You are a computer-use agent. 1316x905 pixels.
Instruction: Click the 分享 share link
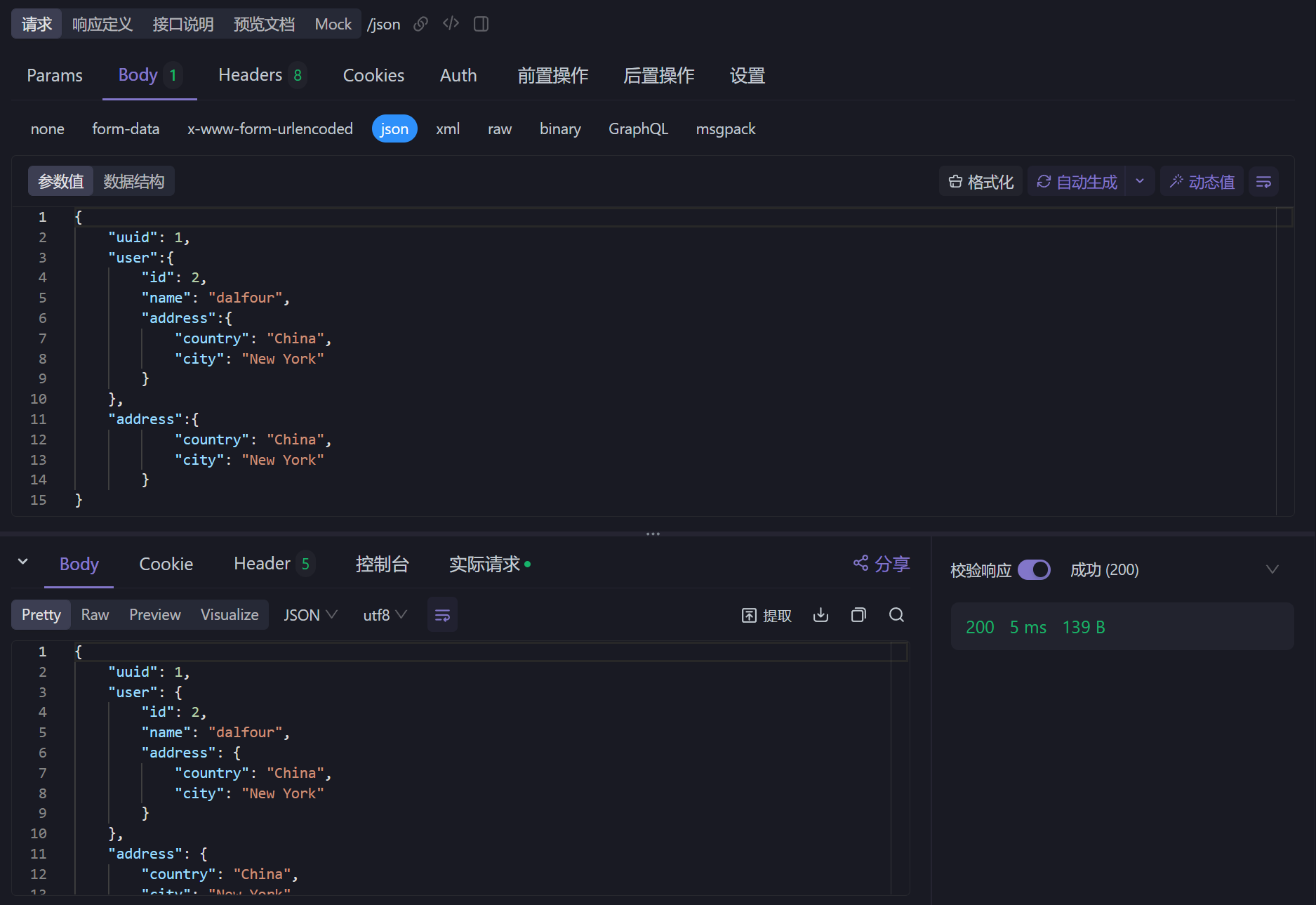pos(881,564)
